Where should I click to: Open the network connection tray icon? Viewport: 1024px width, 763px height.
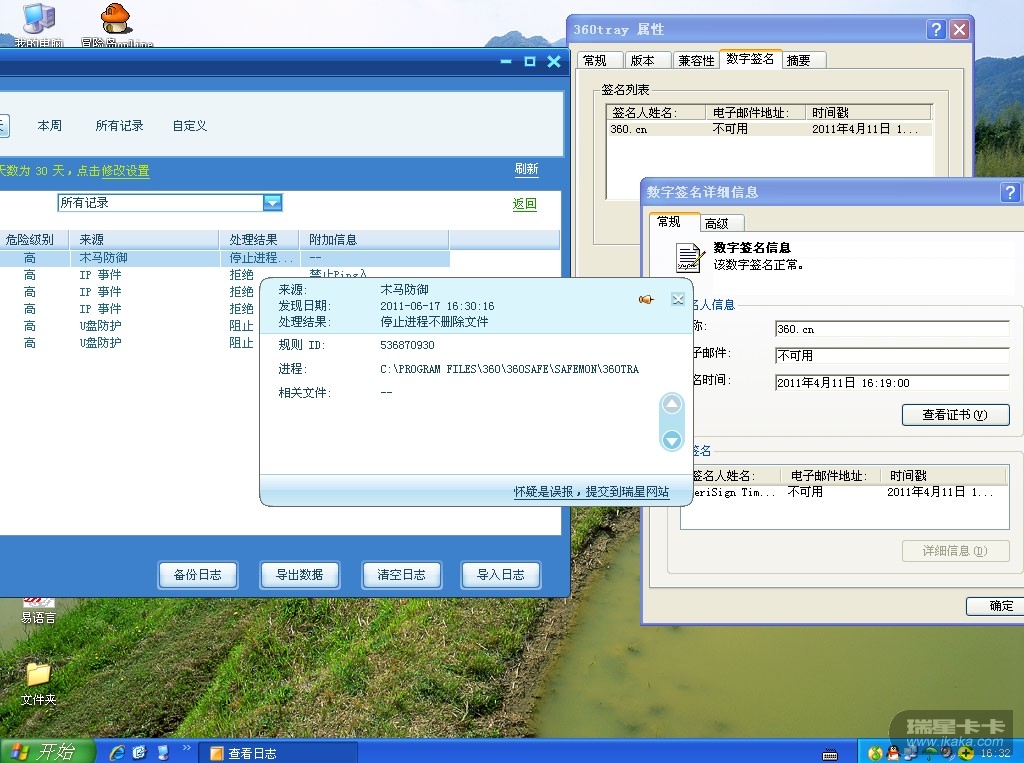tap(911, 753)
